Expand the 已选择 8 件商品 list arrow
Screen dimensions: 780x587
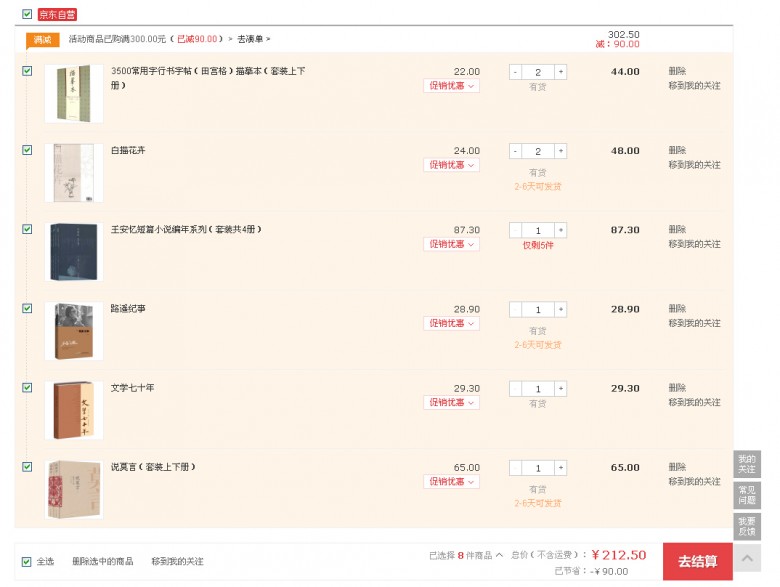(499, 555)
